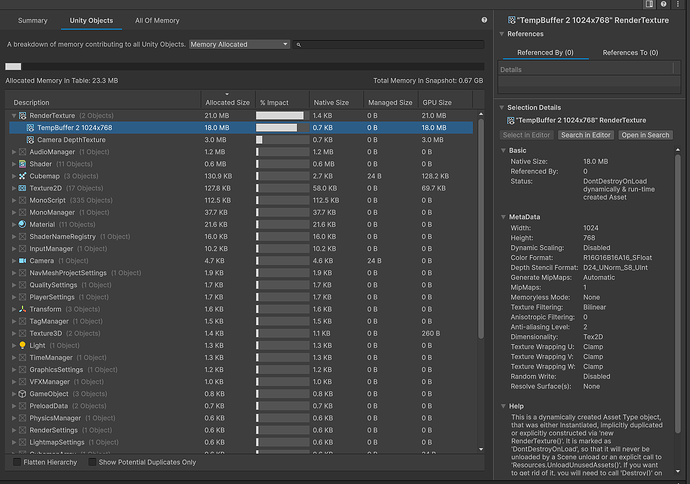690x484 pixels.
Task: Switch to the Summary tab
Action: coord(32,20)
